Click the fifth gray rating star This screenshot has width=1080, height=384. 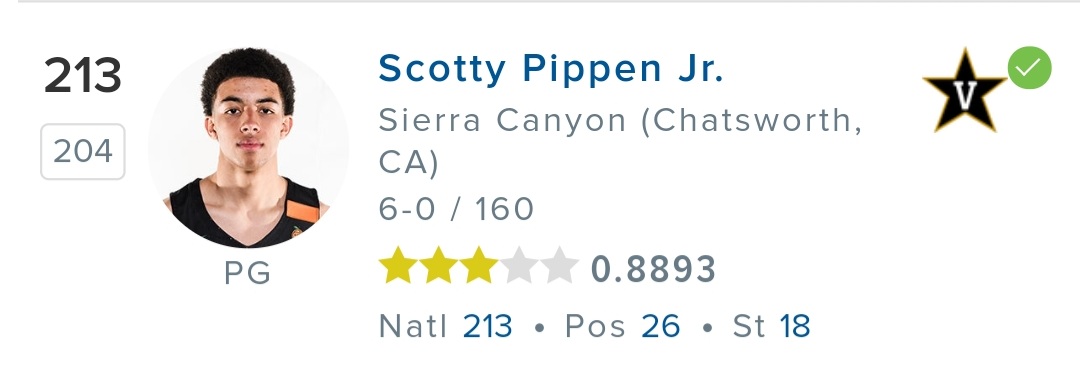pos(559,266)
